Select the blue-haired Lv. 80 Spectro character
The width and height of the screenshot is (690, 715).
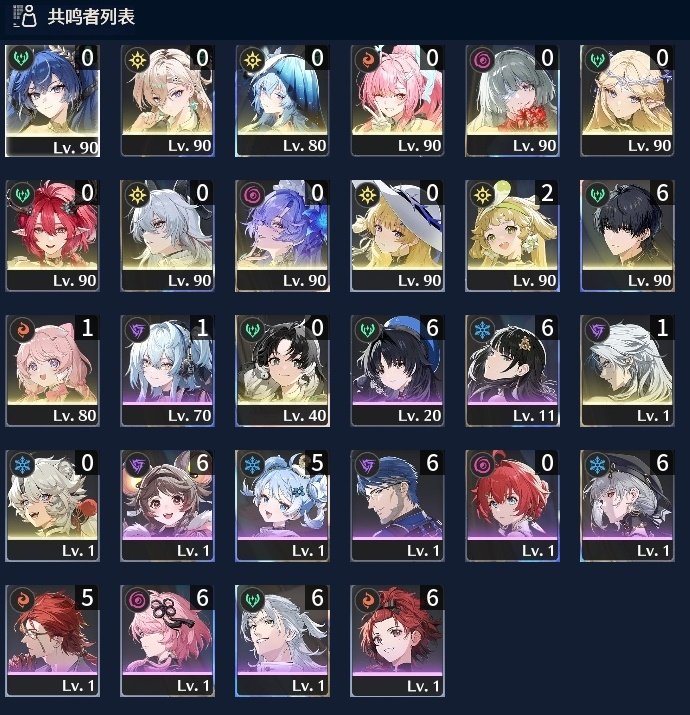point(282,101)
